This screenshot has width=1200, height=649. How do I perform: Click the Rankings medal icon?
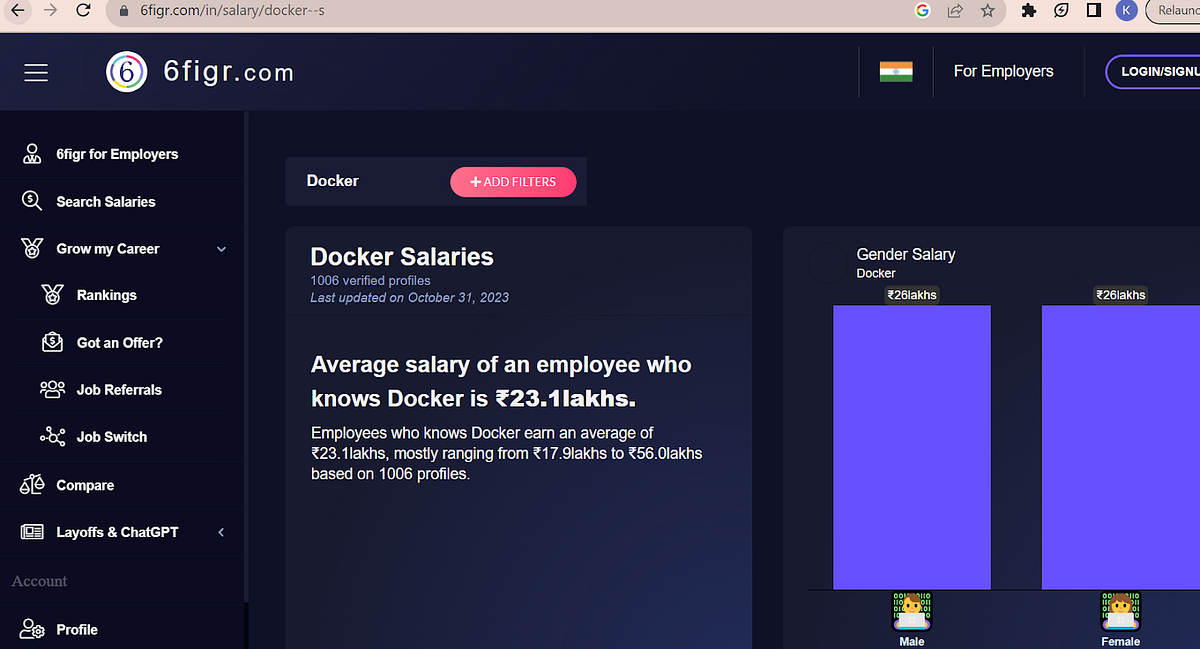52,295
